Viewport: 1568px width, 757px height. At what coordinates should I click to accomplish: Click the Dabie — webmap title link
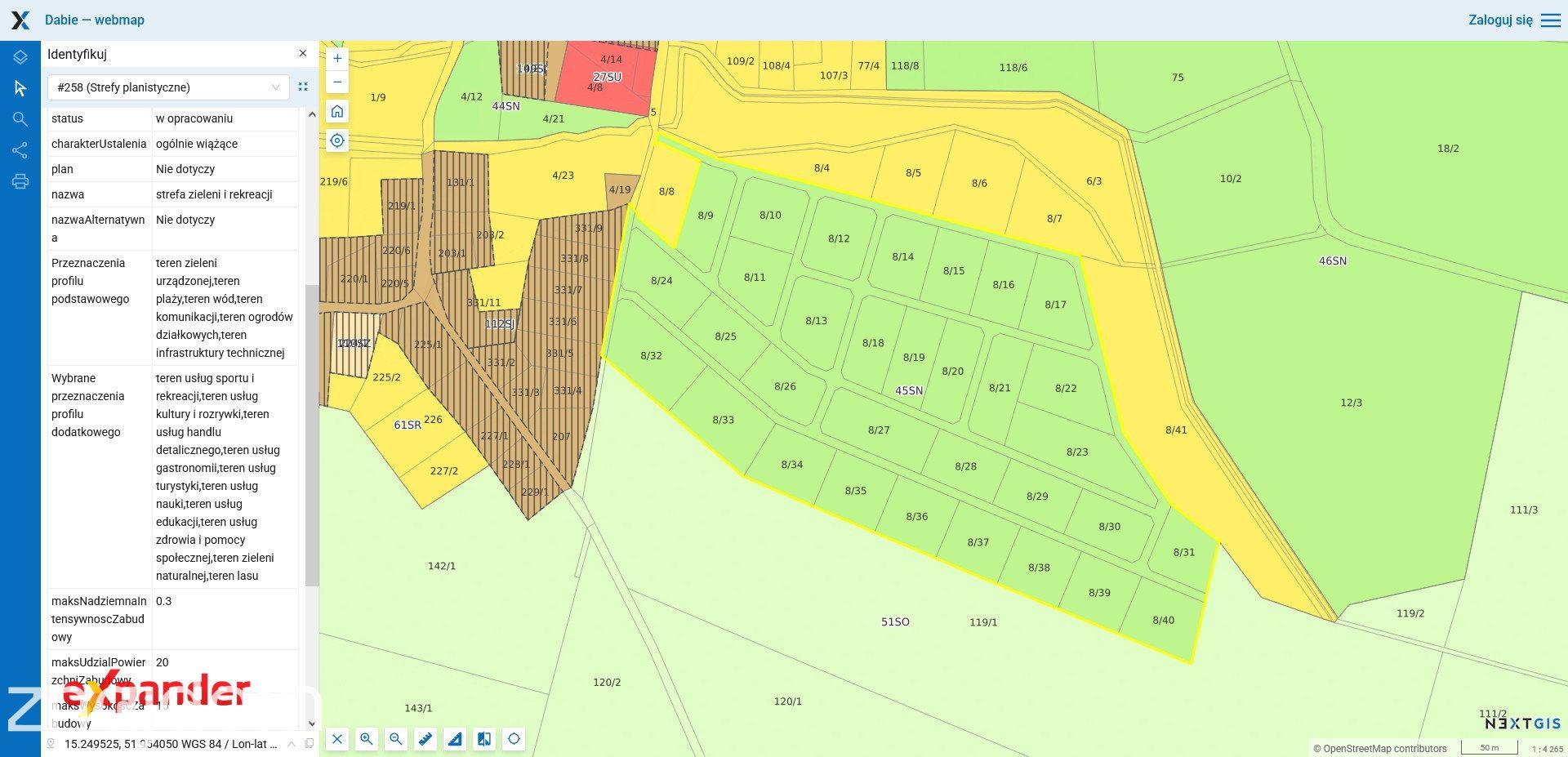pyautogui.click(x=95, y=20)
